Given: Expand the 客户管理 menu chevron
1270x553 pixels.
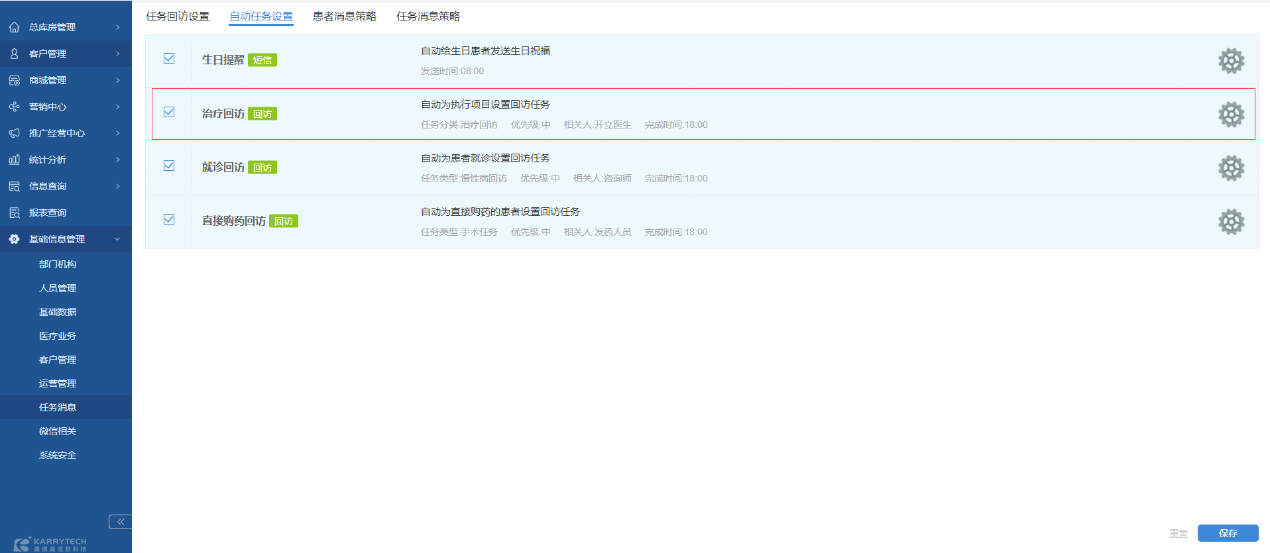Looking at the screenshot, I should click(x=117, y=53).
